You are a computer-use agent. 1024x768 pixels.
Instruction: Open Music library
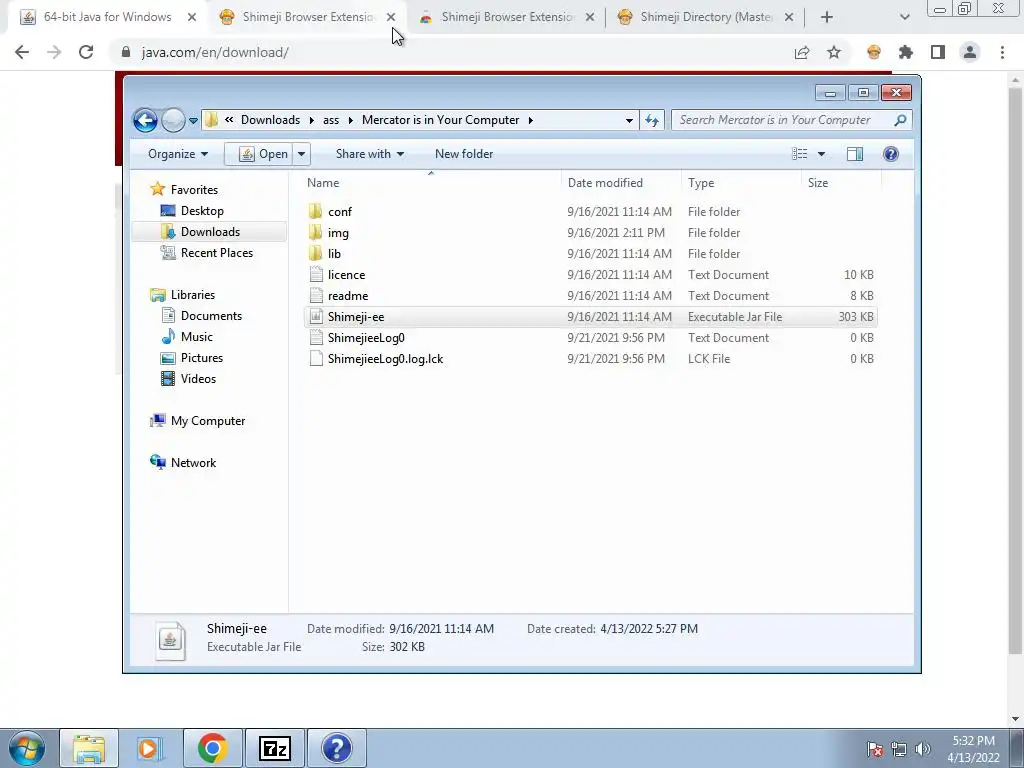(x=197, y=336)
